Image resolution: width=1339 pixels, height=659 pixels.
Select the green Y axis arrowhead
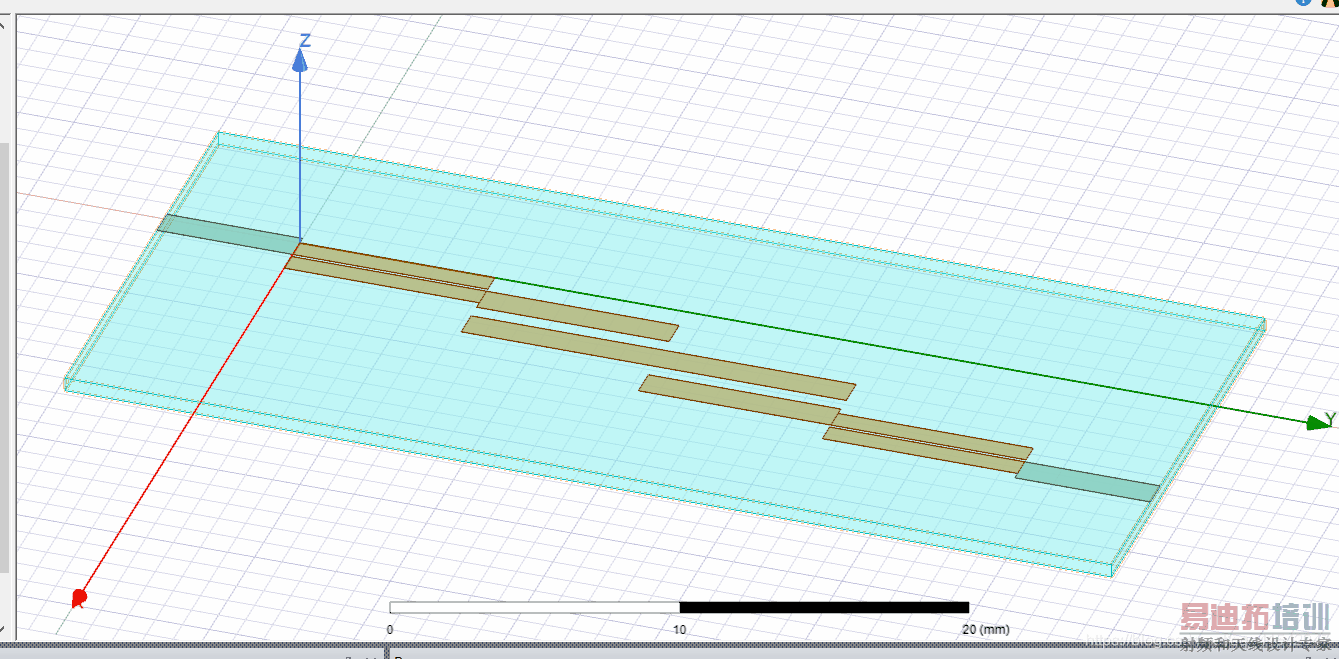pos(1320,422)
